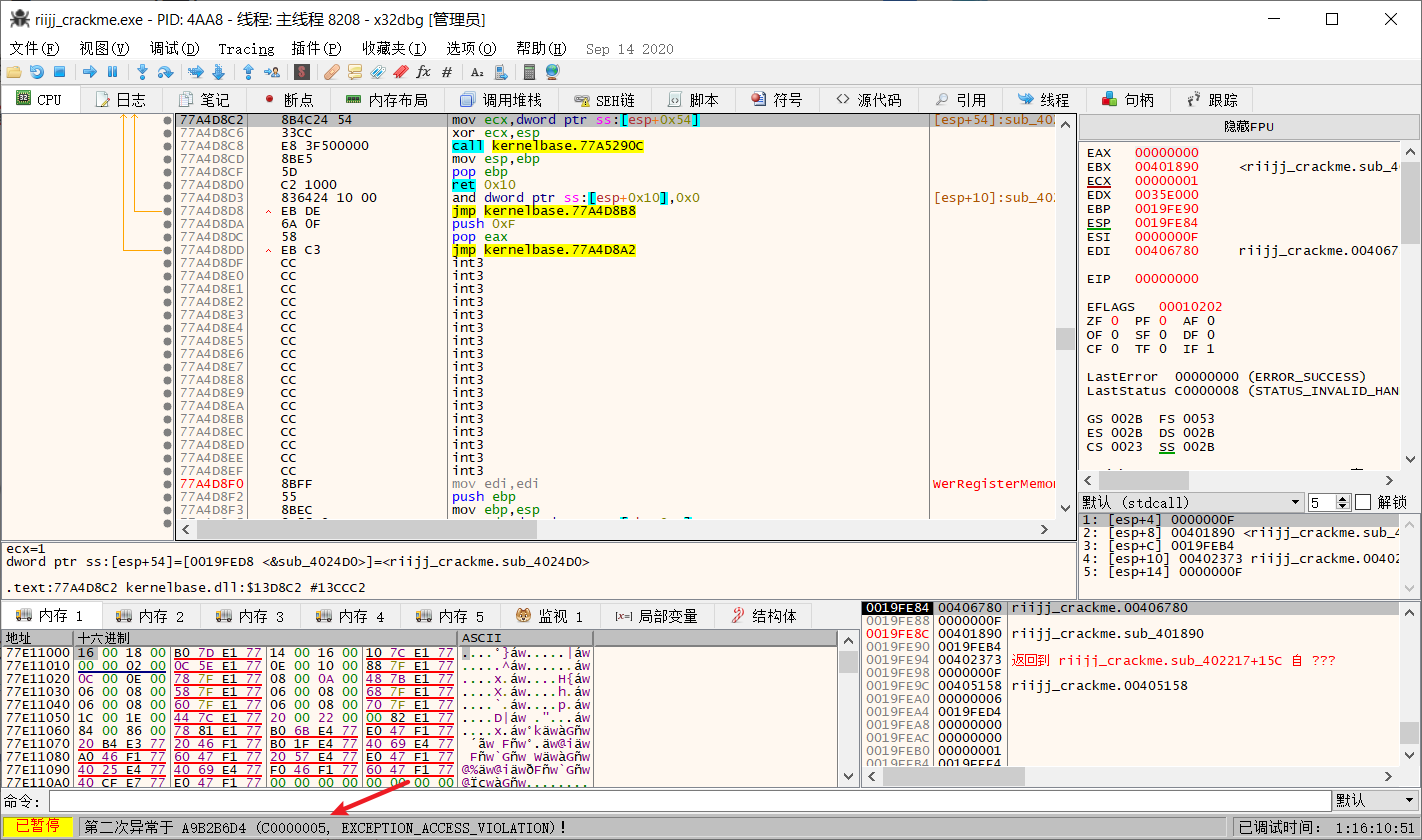Switch to the 线程 tab
Image resolution: width=1422 pixels, height=840 pixels.
(1044, 100)
